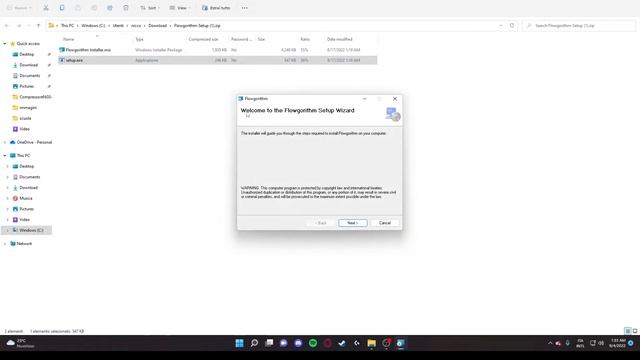Open the View dropdown in Explorer toolbar

click(x=180, y=8)
